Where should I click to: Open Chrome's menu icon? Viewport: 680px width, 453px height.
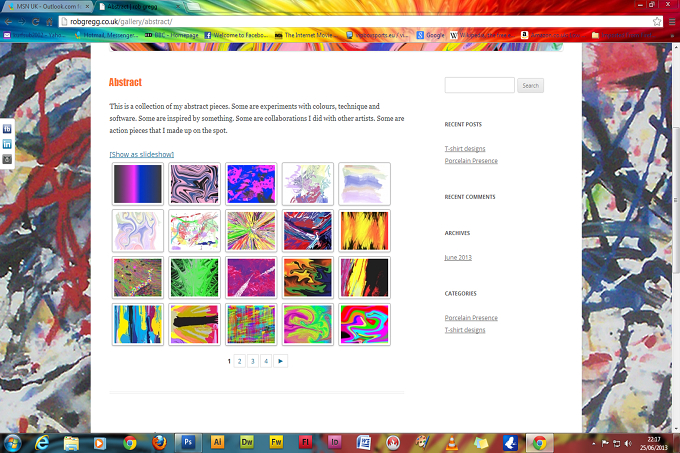pos(672,21)
